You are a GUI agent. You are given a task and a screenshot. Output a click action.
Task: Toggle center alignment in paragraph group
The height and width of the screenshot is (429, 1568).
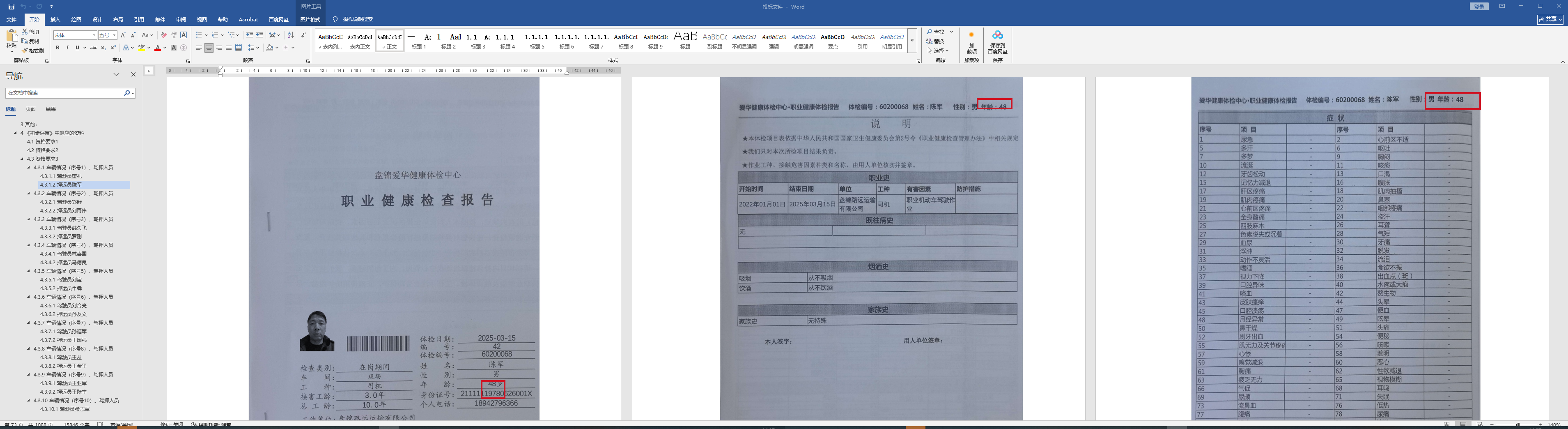click(x=209, y=48)
